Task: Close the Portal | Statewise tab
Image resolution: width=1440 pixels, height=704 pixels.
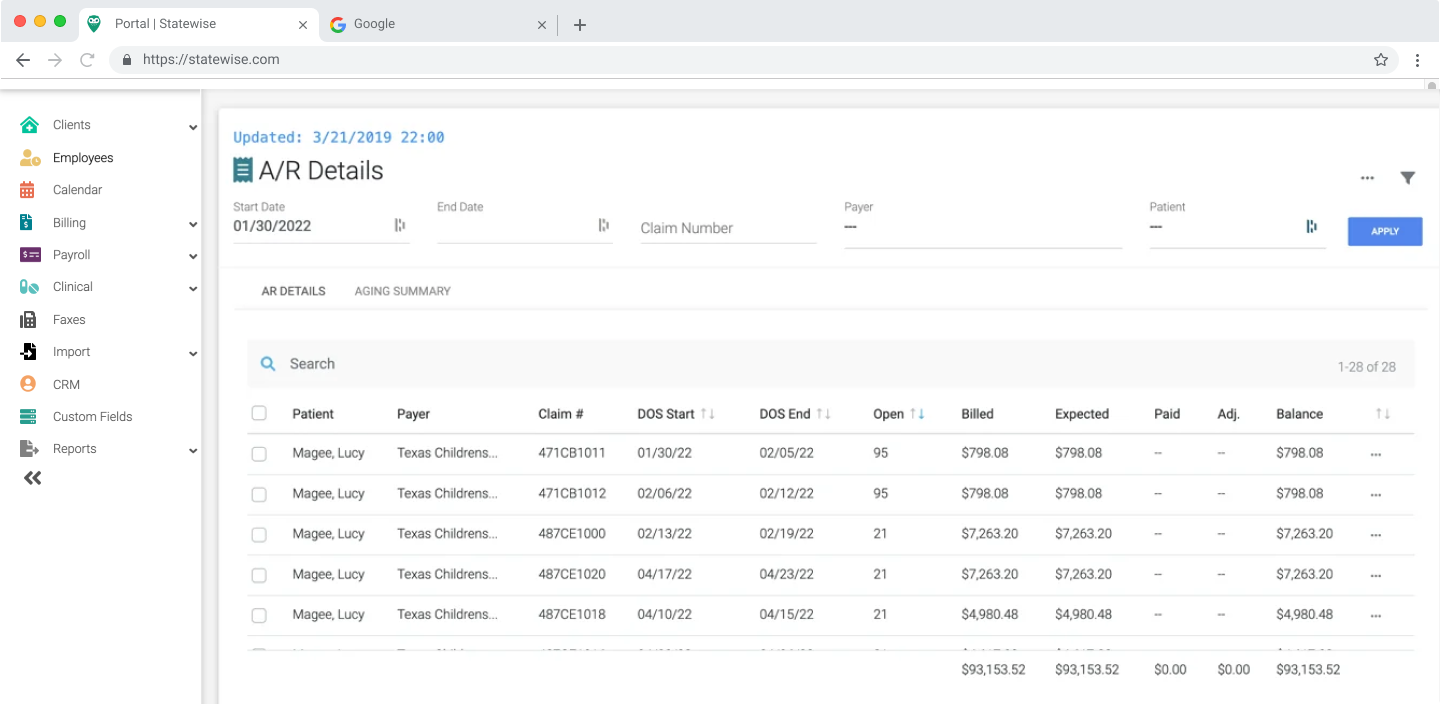Action: point(301,25)
